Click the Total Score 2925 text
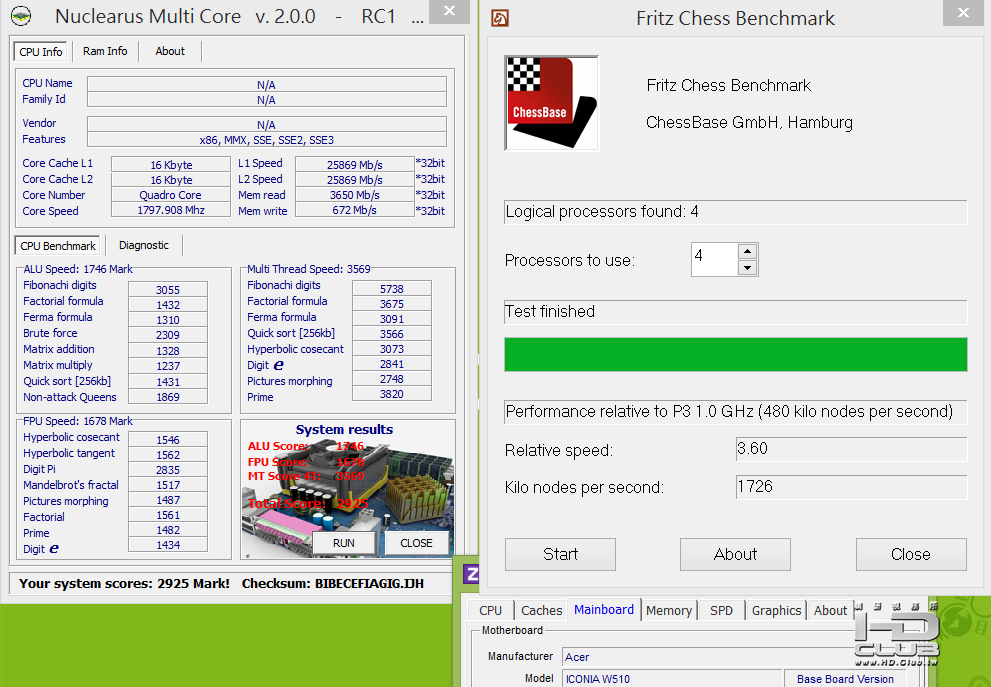This screenshot has width=991, height=687. click(x=308, y=504)
